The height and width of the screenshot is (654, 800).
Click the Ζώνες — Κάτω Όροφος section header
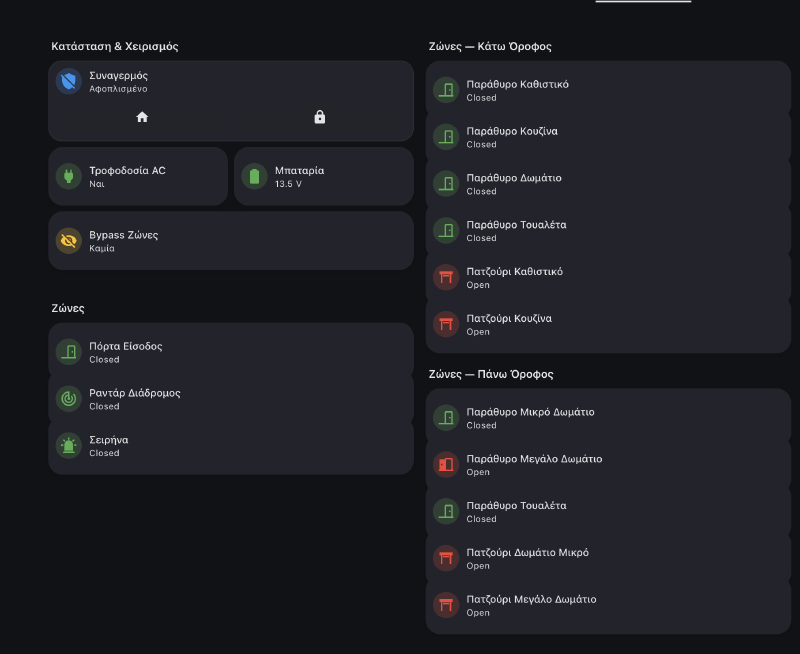(489, 46)
